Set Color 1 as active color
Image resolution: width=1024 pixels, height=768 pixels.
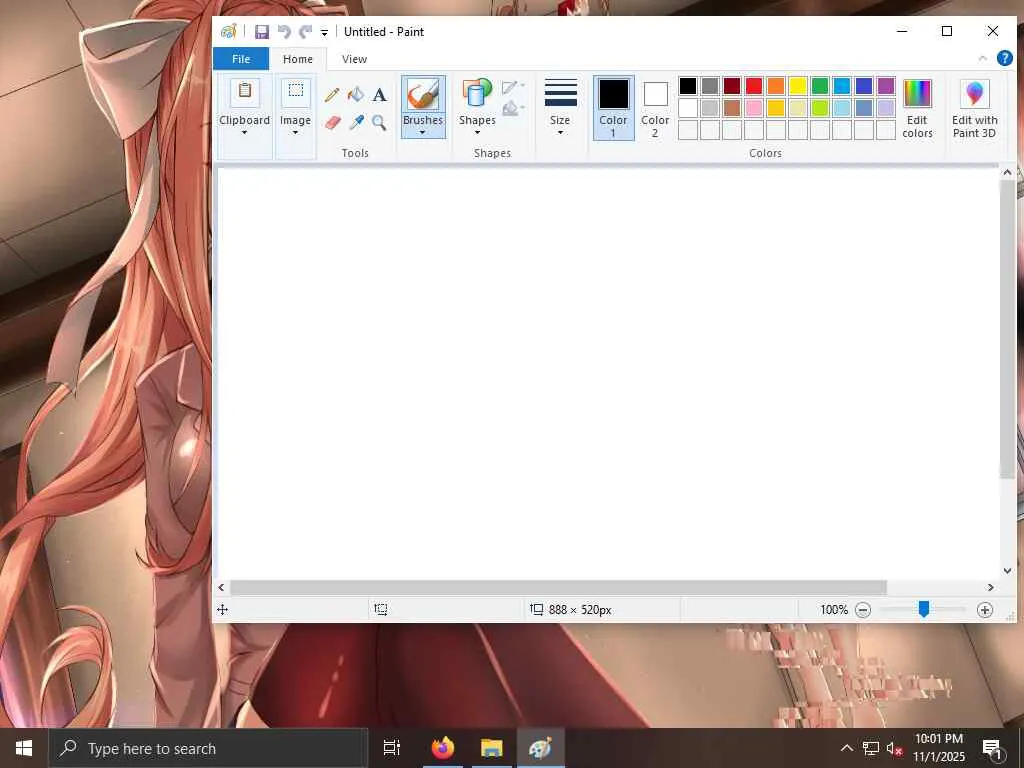click(x=613, y=108)
